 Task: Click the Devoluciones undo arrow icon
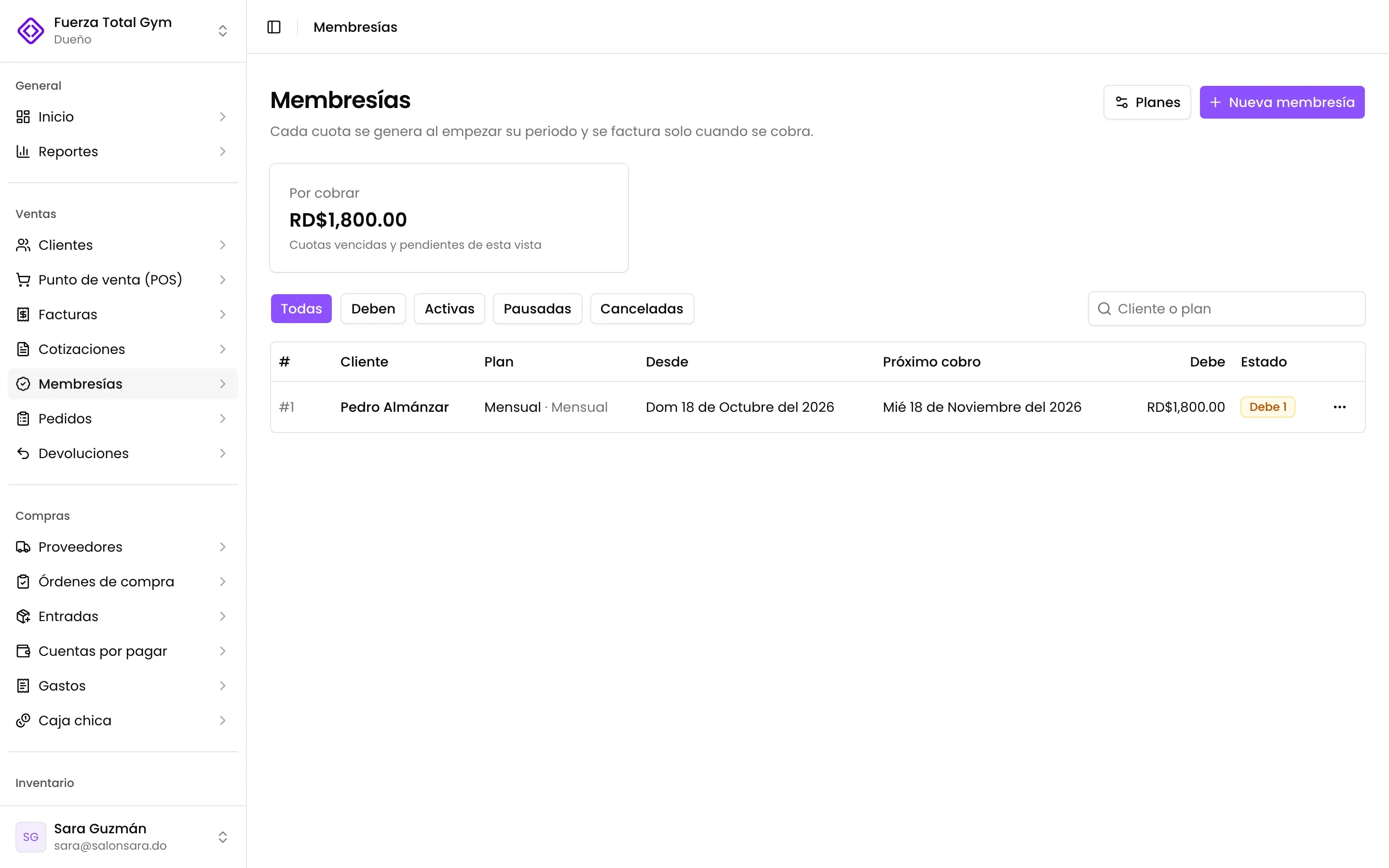(x=23, y=453)
